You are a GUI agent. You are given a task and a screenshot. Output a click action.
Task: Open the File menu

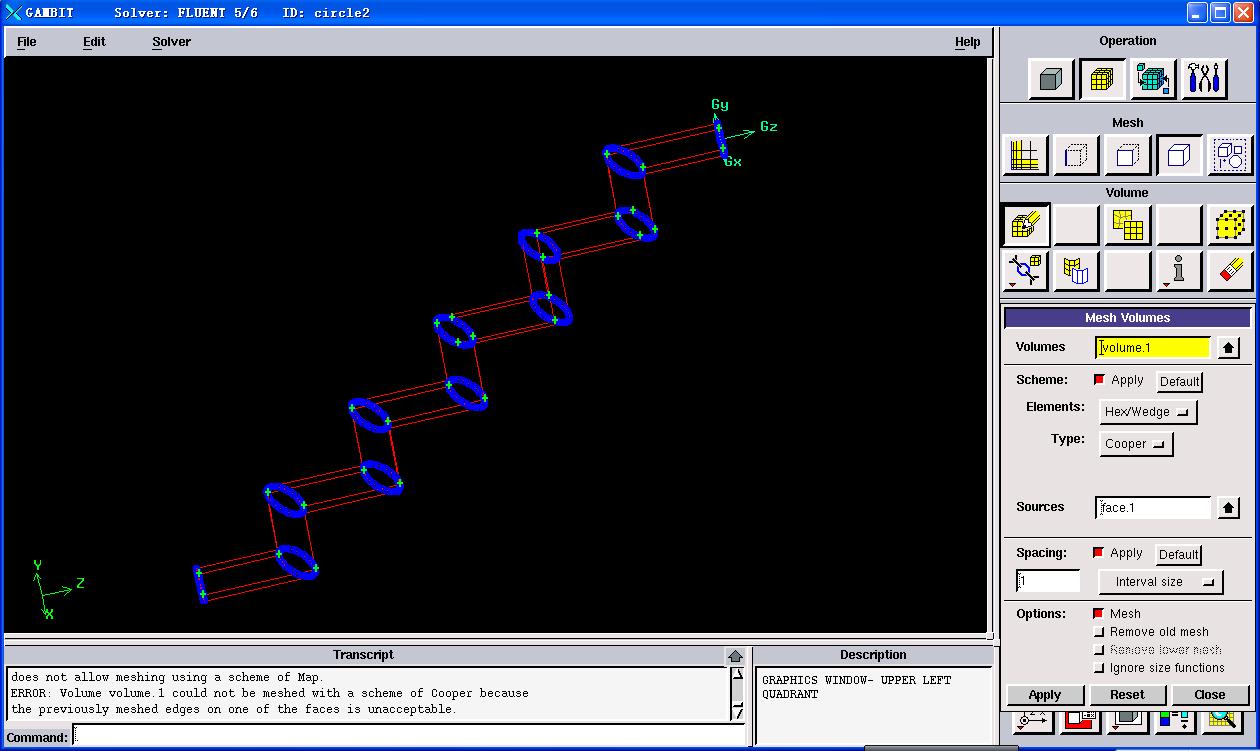[x=27, y=42]
